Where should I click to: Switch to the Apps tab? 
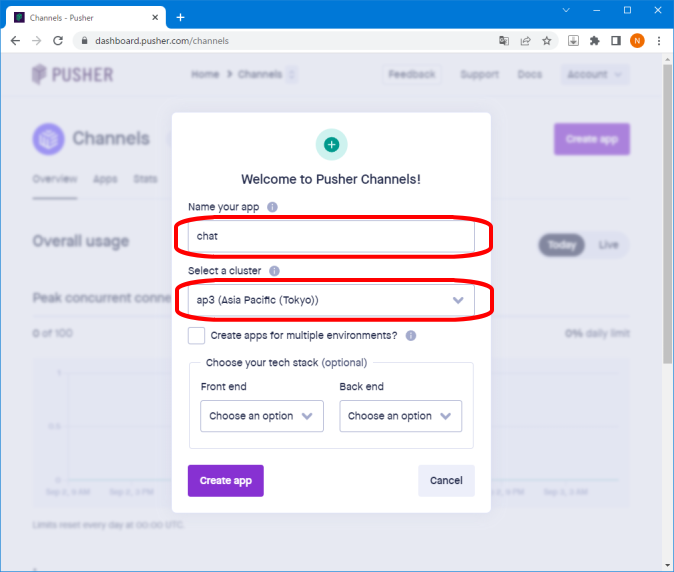(x=105, y=179)
